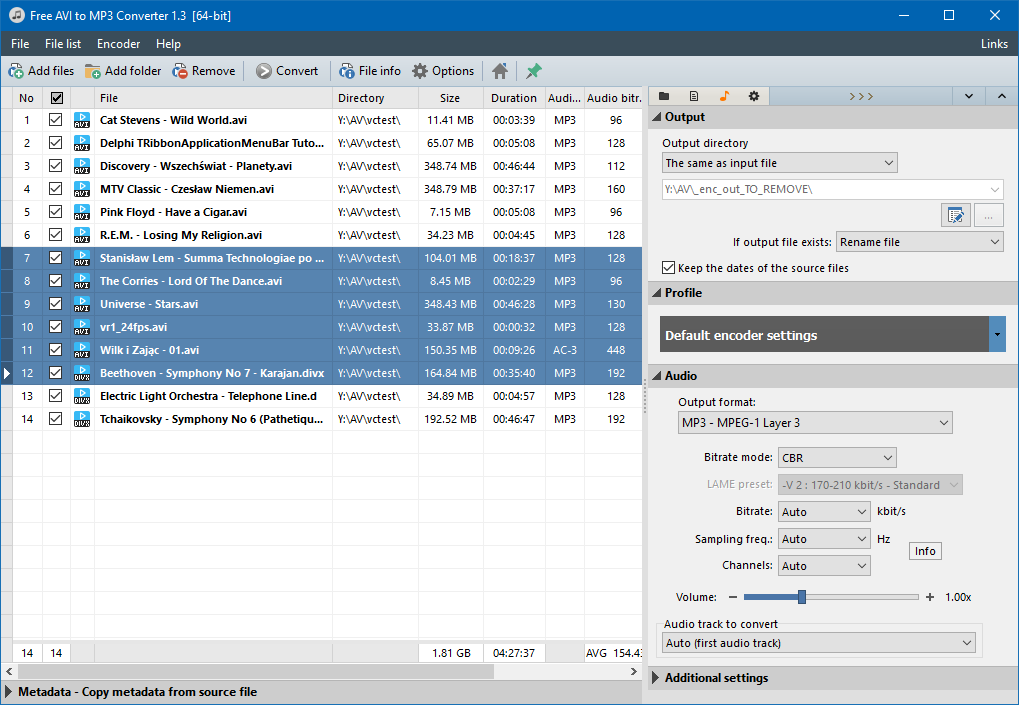
Task: Open the File menu
Action: tap(20, 44)
